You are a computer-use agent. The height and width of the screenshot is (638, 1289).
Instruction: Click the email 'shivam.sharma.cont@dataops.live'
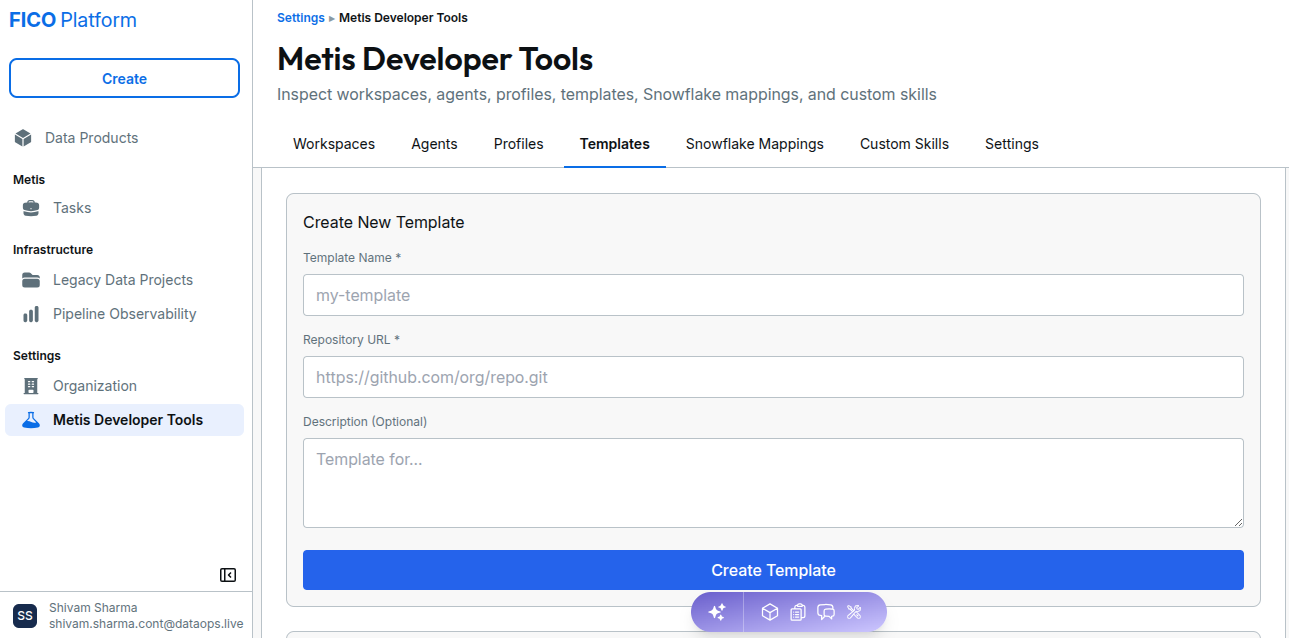(146, 624)
